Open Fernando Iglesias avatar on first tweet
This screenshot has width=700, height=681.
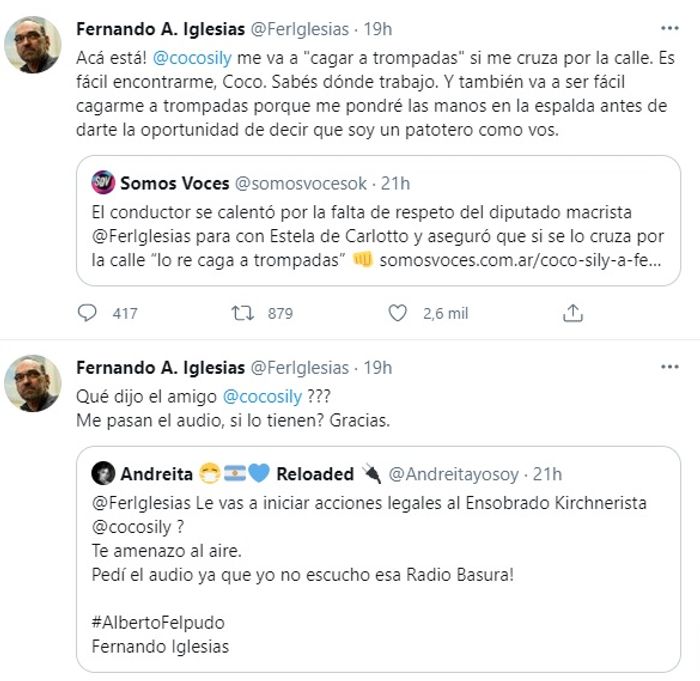tap(34, 46)
